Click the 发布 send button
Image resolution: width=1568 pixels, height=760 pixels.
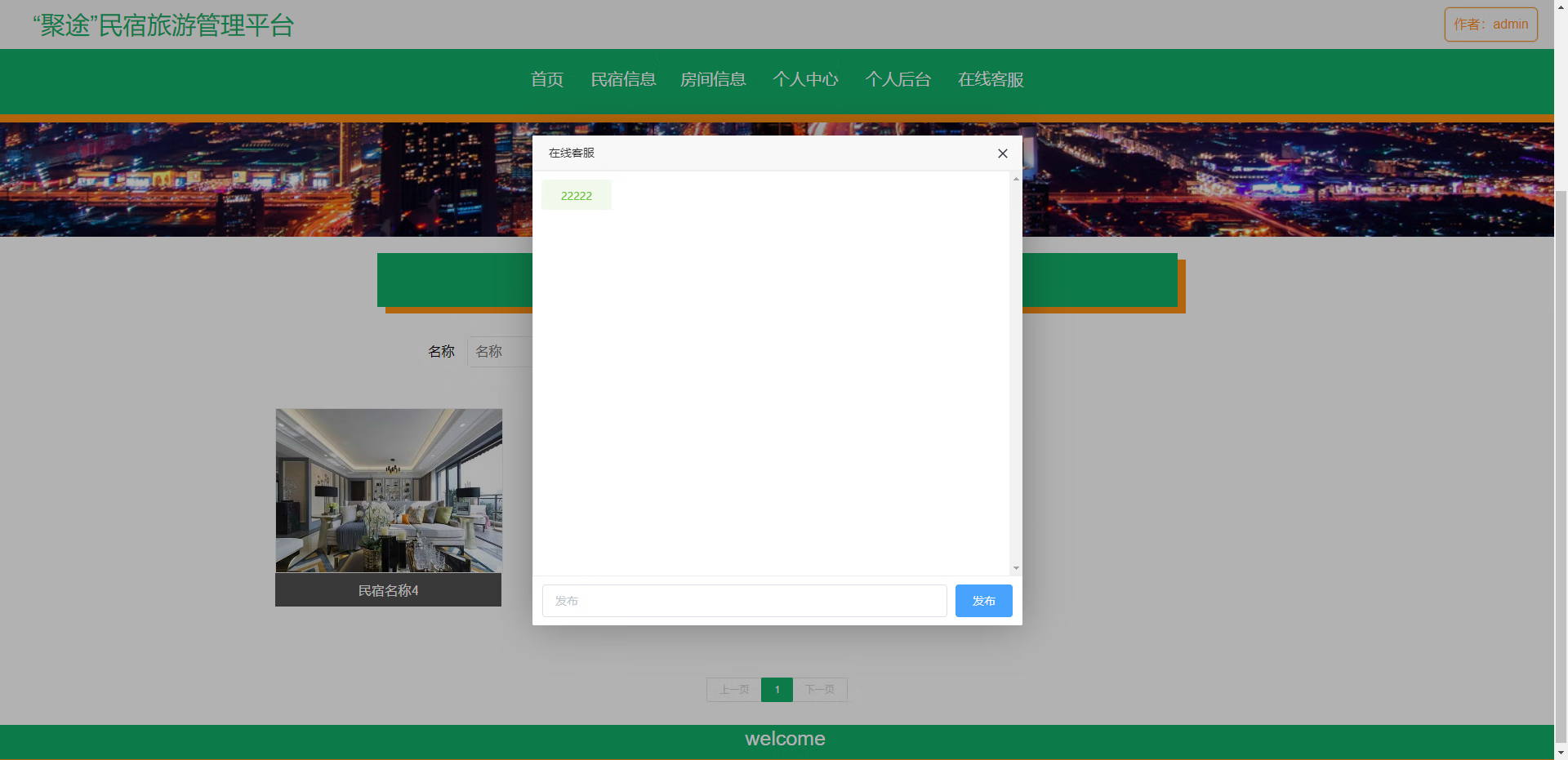click(x=982, y=600)
